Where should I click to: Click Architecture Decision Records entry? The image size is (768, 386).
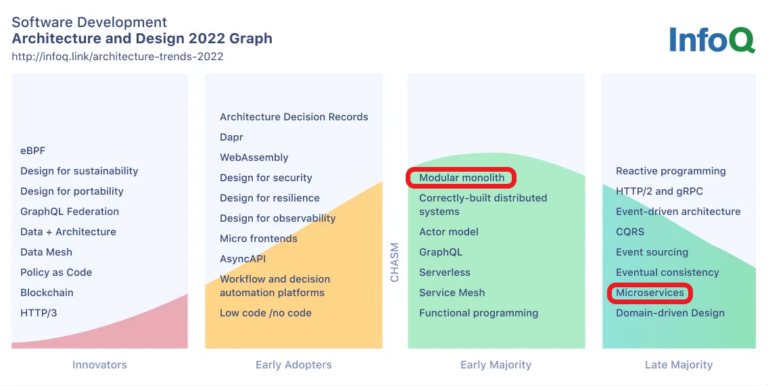pos(294,117)
